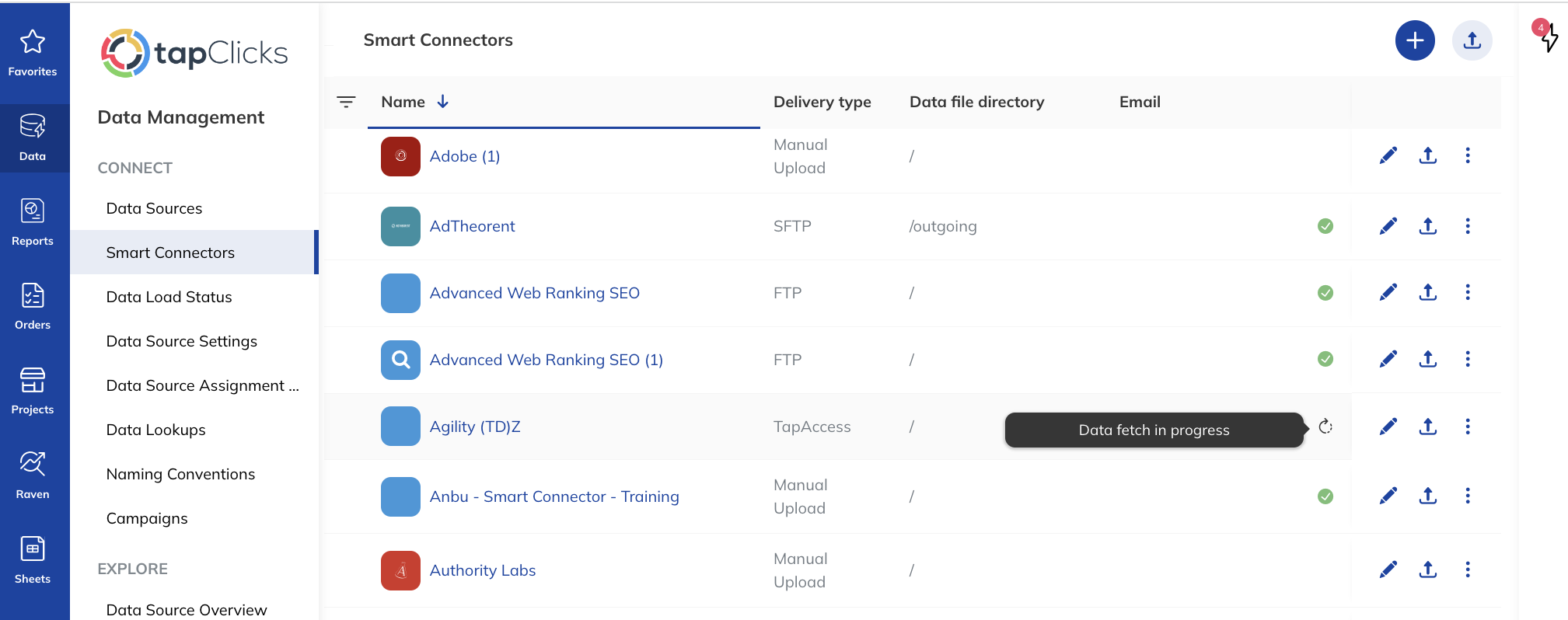Open more options for Anbu - Smart Connector

pos(1468,496)
